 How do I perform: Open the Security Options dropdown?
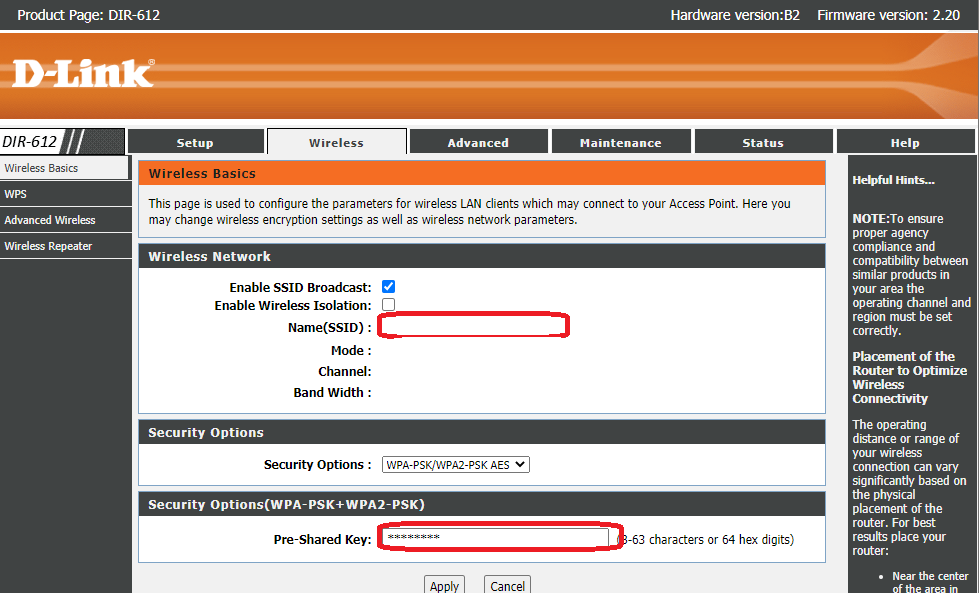456,464
